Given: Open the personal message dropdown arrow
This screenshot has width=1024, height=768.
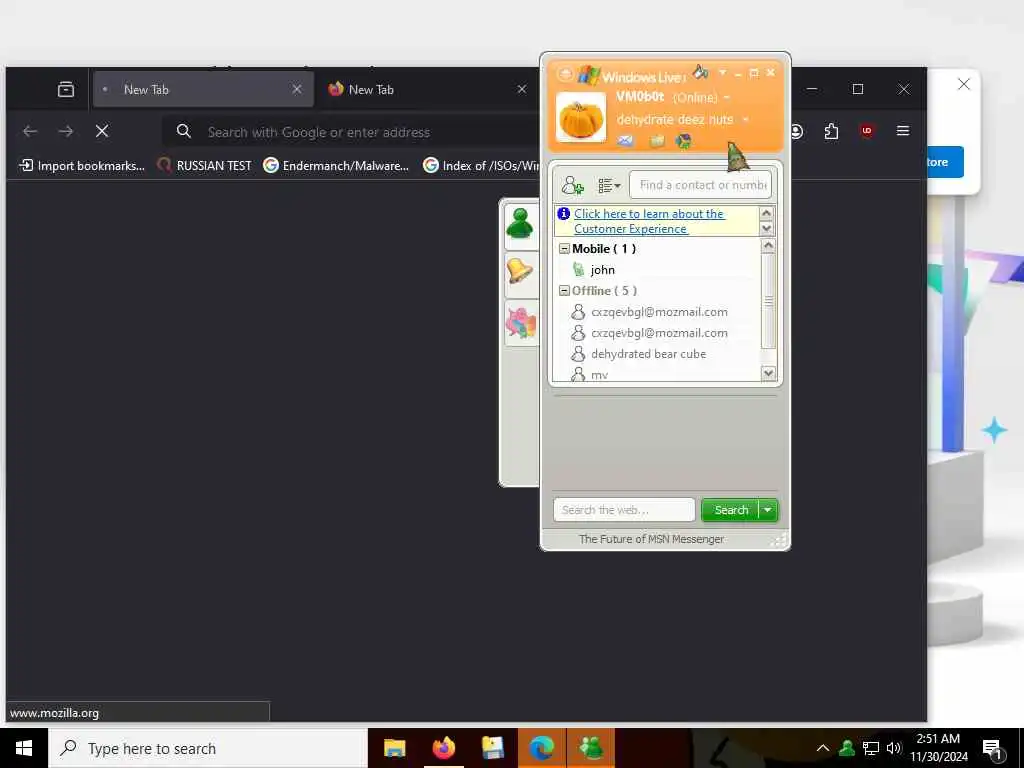Looking at the screenshot, I should click(746, 120).
